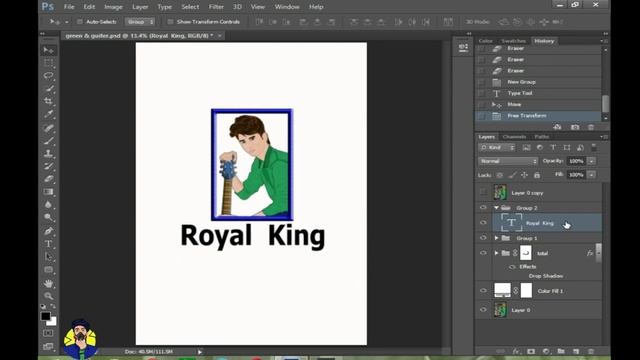Open the Opacity slider dropdown arrow
This screenshot has height=360, width=640.
pos(591,161)
